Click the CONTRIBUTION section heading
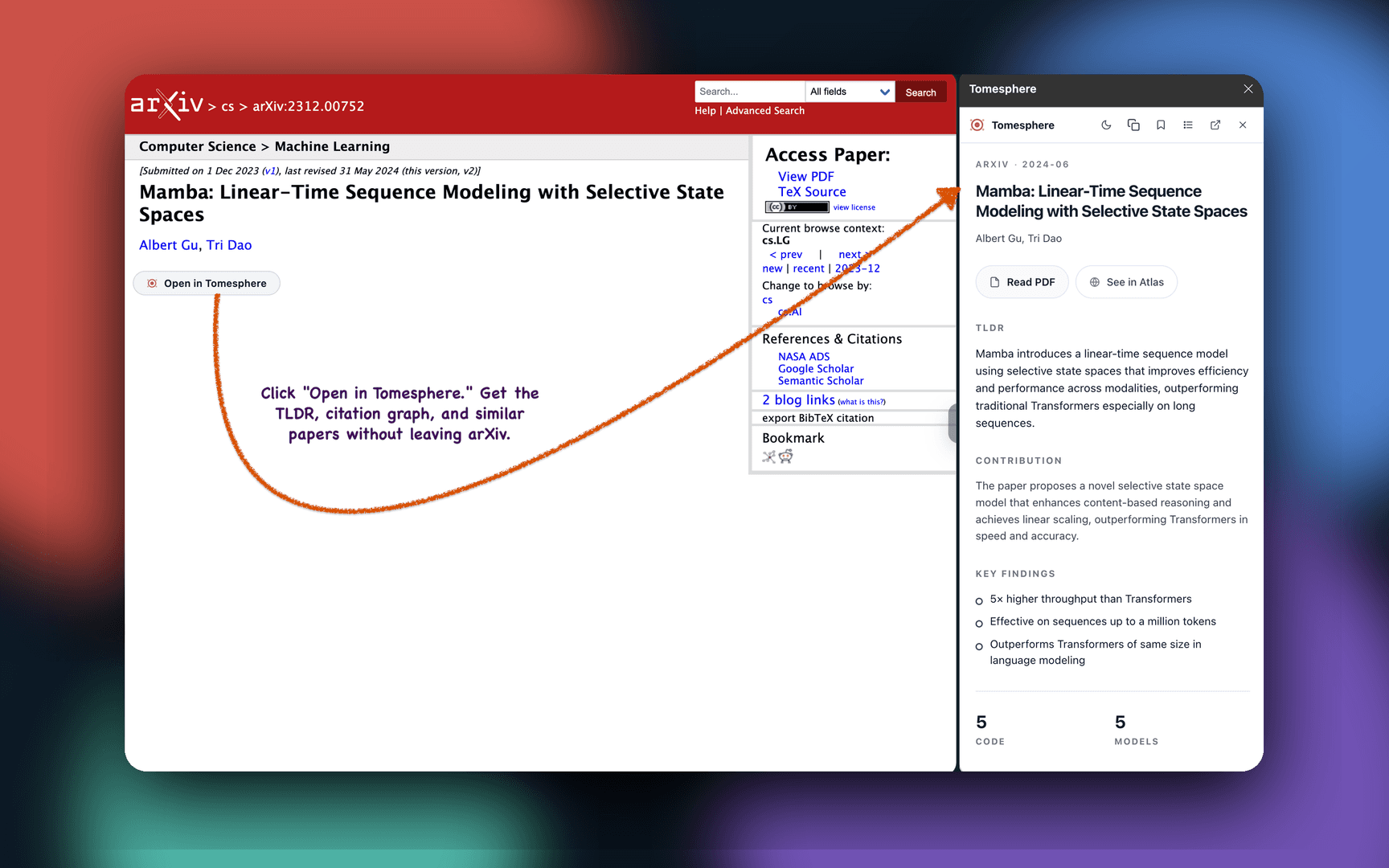This screenshot has width=1389, height=868. click(1018, 461)
